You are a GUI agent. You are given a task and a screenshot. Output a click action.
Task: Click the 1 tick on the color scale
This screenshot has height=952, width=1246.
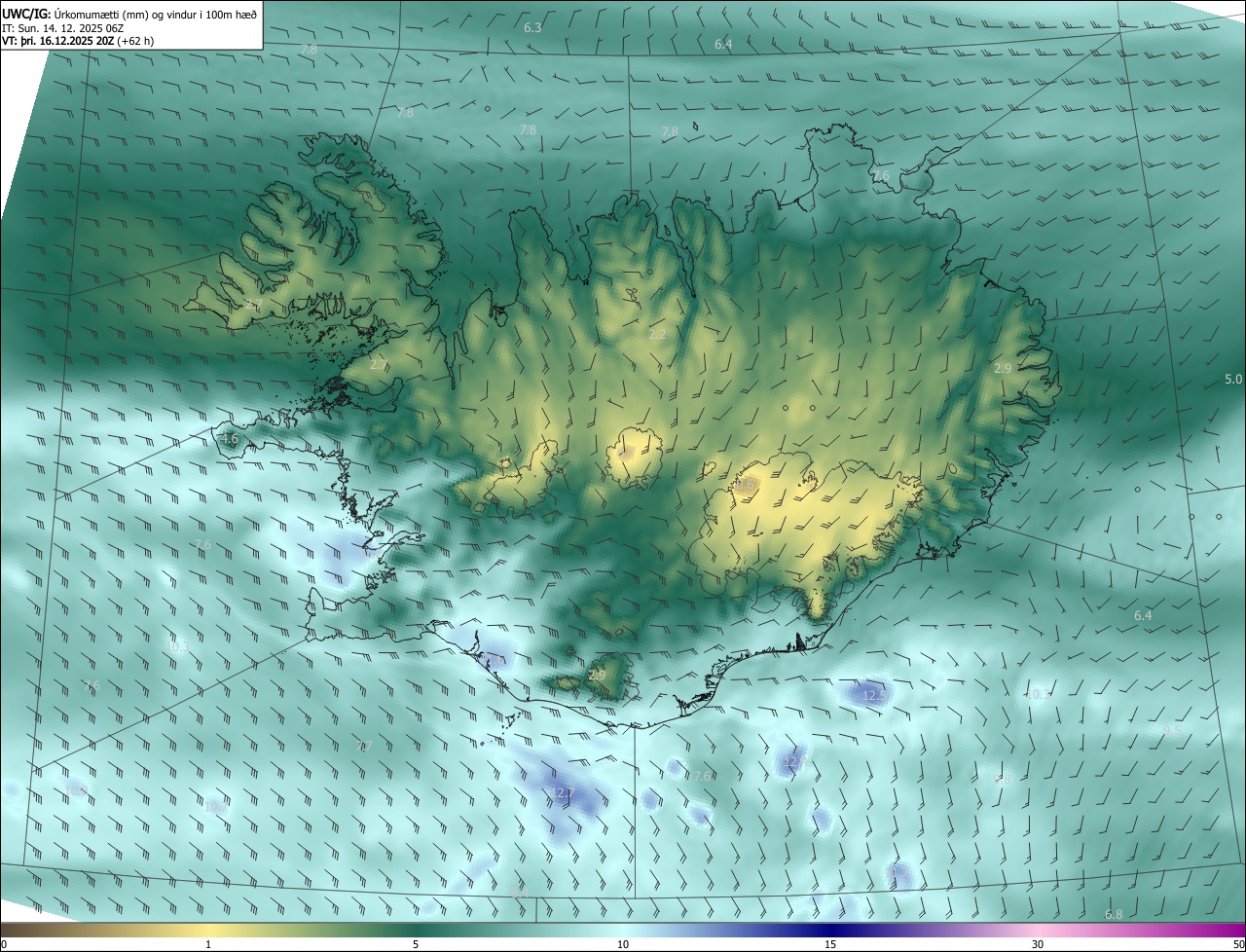click(208, 944)
